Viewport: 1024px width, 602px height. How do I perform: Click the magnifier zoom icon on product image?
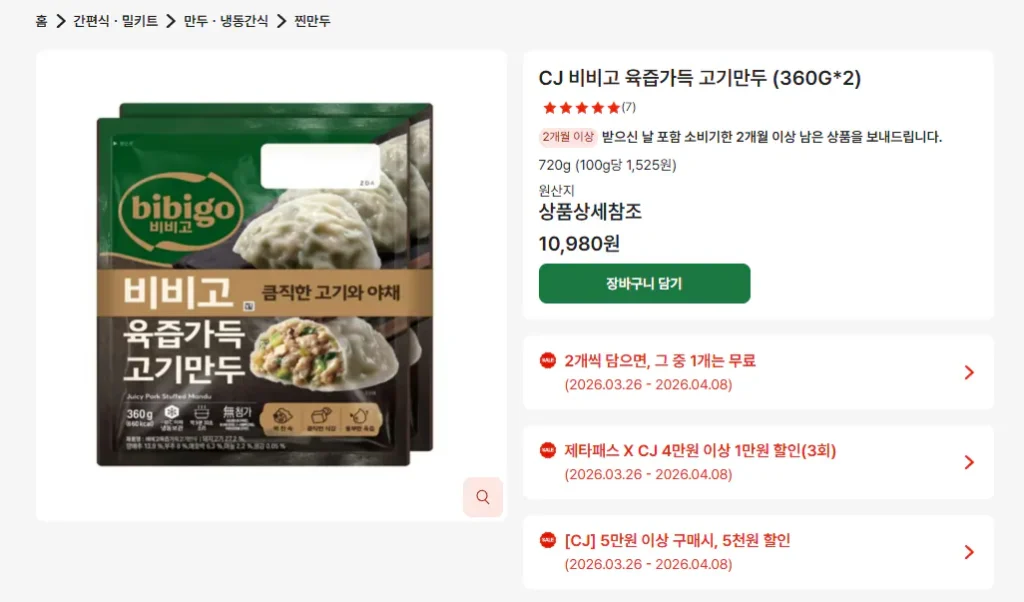[483, 497]
